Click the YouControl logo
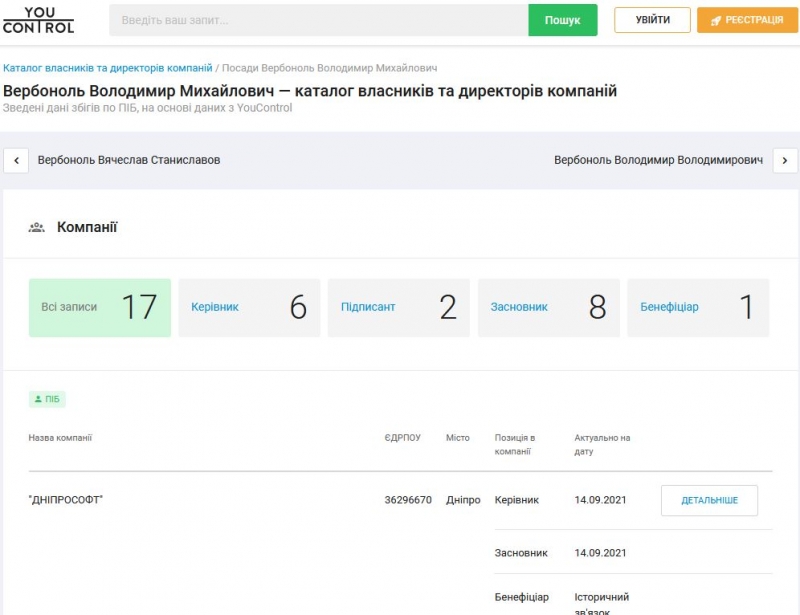 pyautogui.click(x=38, y=20)
